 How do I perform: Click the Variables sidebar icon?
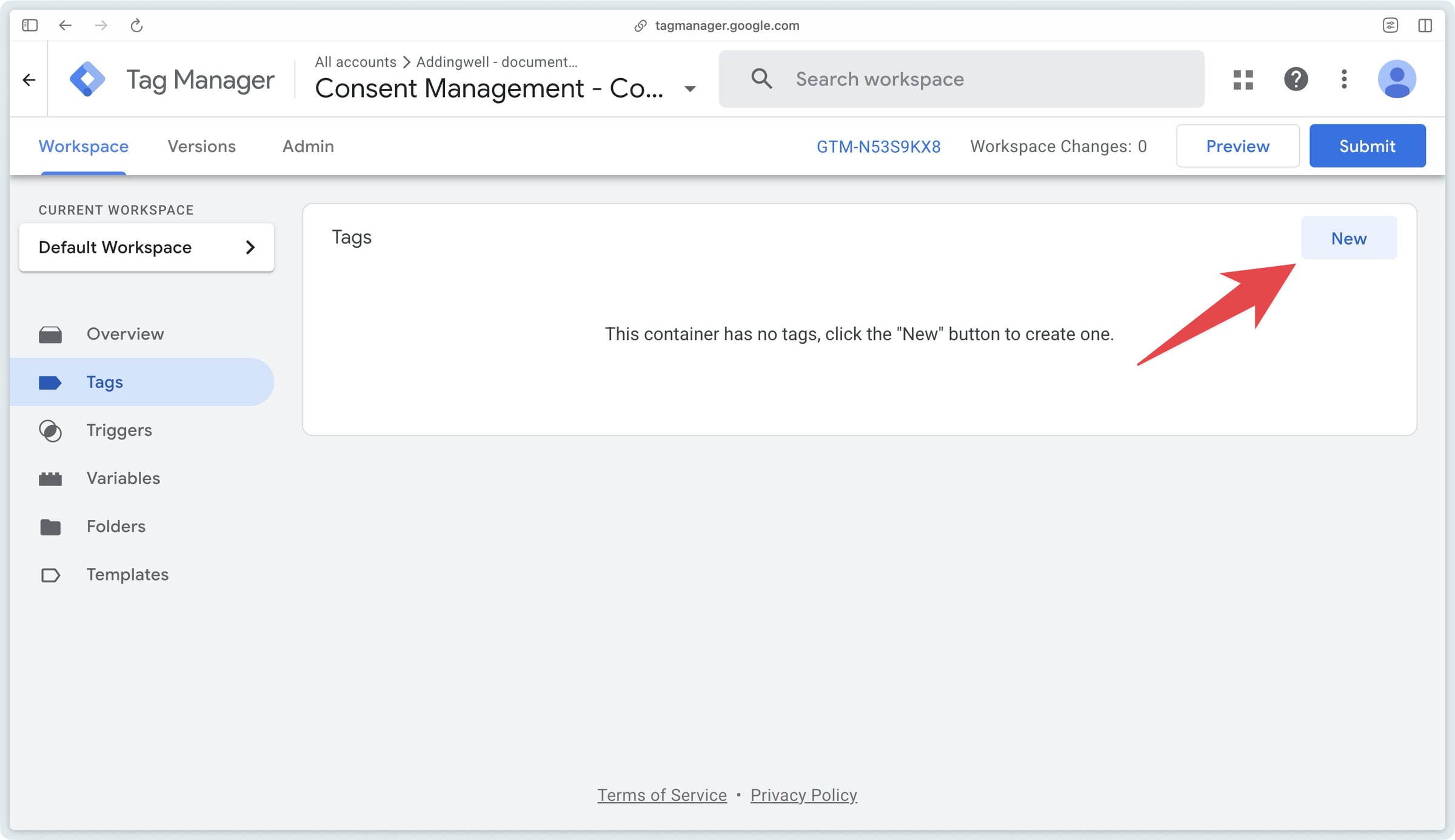click(x=50, y=478)
